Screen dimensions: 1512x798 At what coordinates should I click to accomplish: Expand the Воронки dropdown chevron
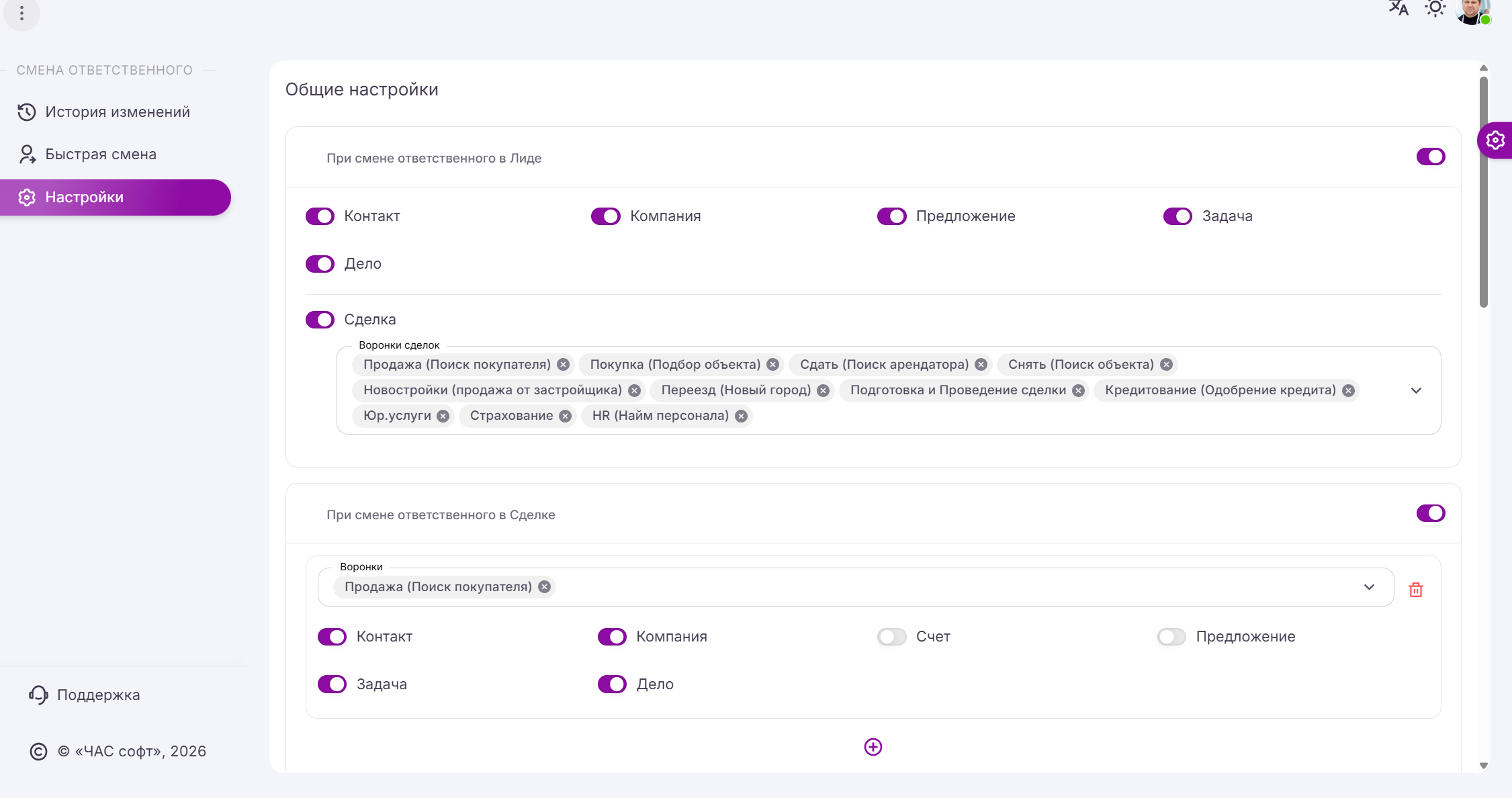1369,587
